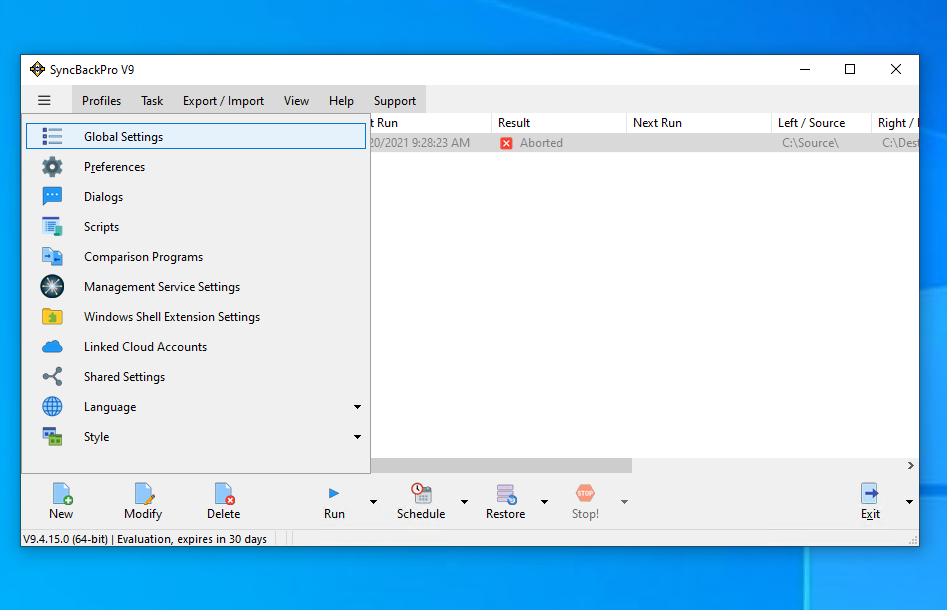Open the Help menu
The width and height of the screenshot is (947, 610).
tap(341, 101)
